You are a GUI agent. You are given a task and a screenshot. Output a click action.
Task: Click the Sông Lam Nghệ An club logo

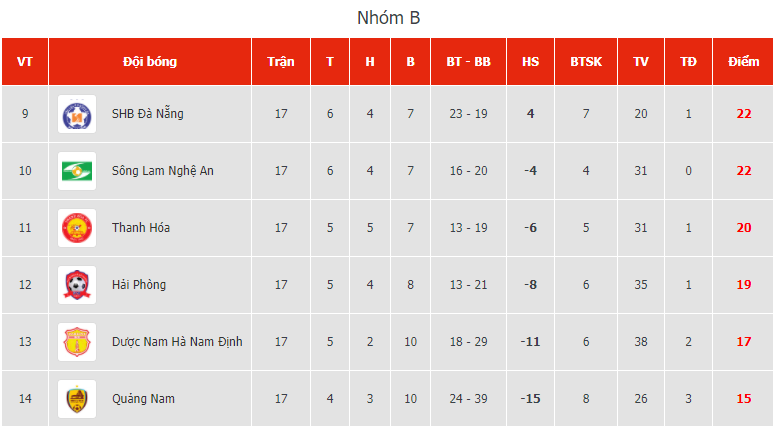point(77,171)
